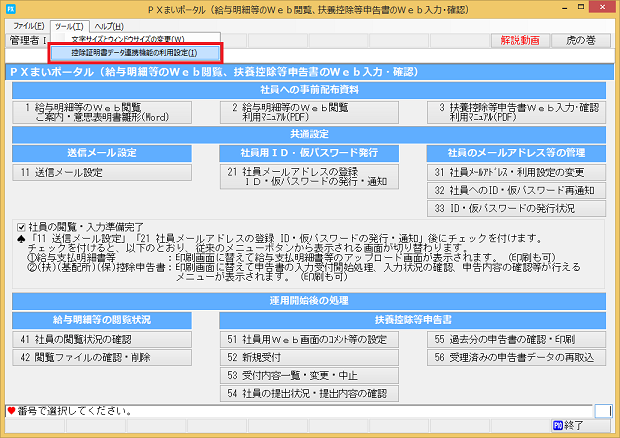Click 32 社員へのID・仮パスワード再通知
This screenshot has height=438, width=620.
click(516, 191)
